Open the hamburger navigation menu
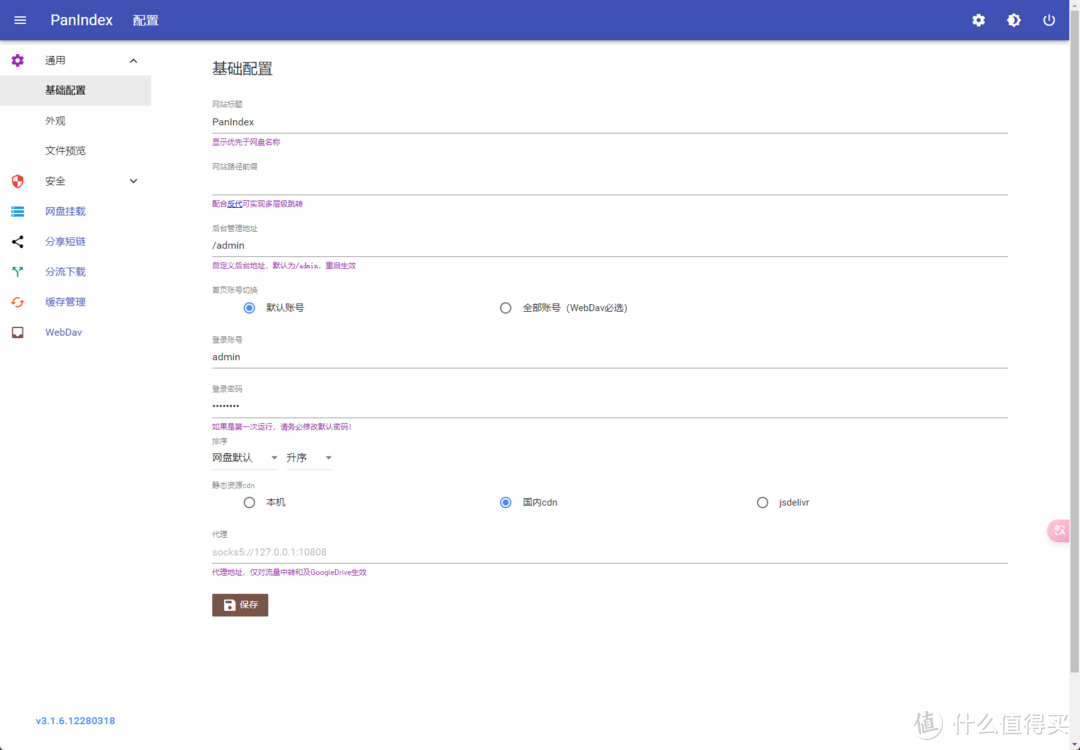The image size is (1080, 750). 20,20
